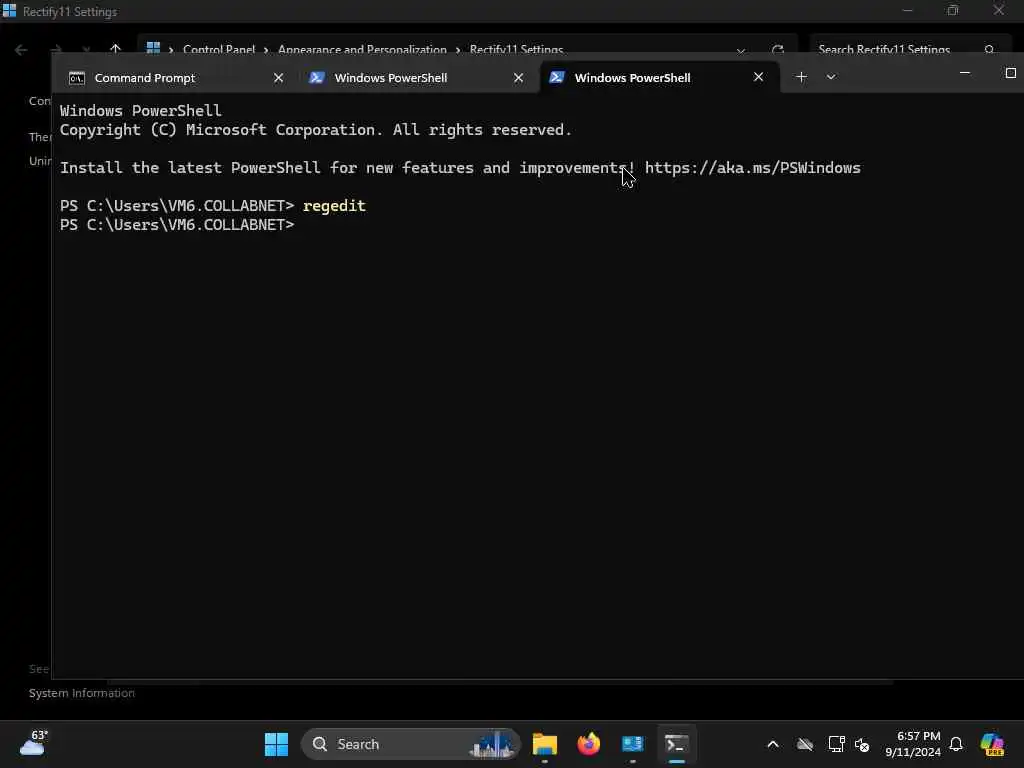Open the Windows Start menu
Viewport: 1024px width, 768px height.
(x=276, y=744)
